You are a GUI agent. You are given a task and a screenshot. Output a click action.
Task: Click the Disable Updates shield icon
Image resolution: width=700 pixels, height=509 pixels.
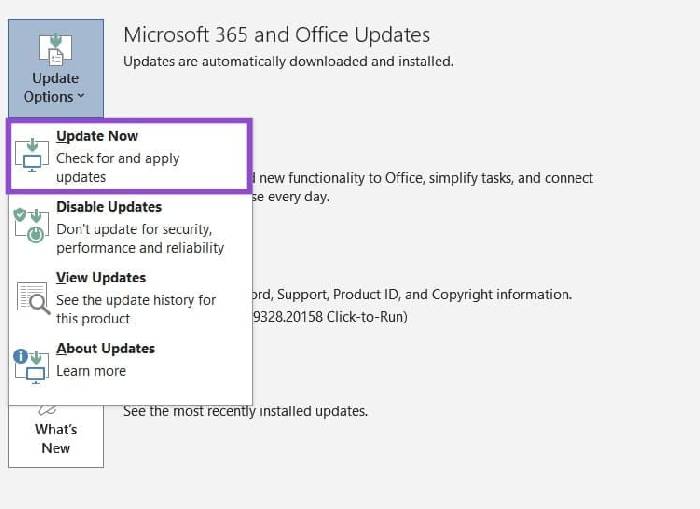31,223
